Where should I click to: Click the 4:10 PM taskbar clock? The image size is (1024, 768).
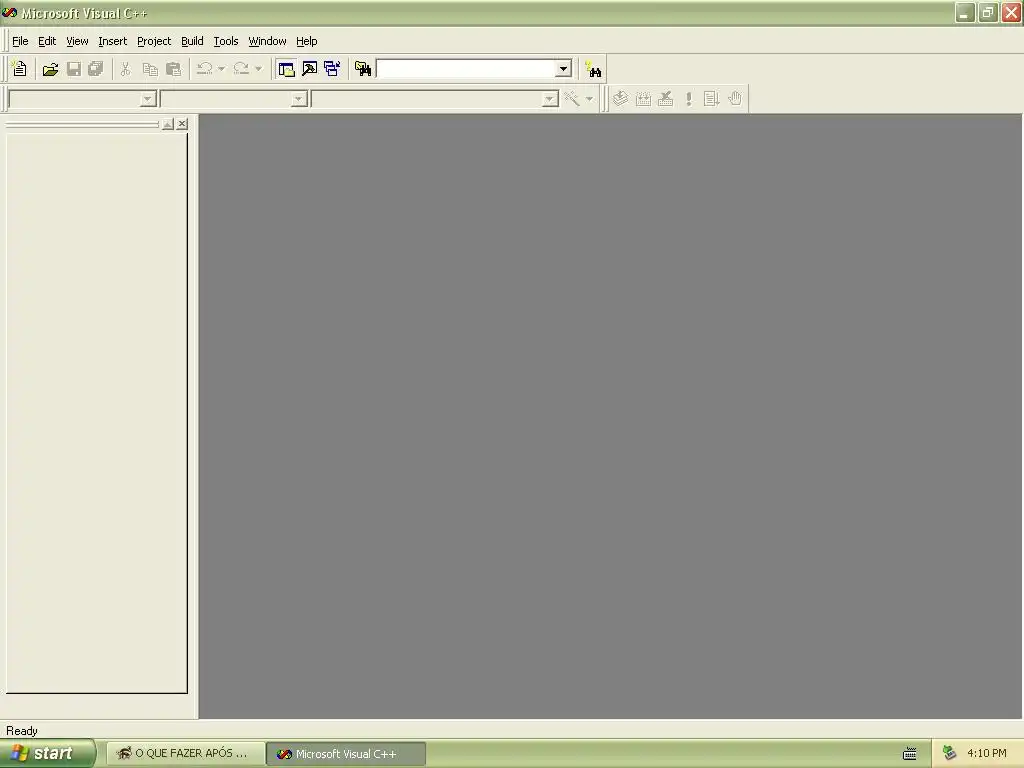coord(987,754)
